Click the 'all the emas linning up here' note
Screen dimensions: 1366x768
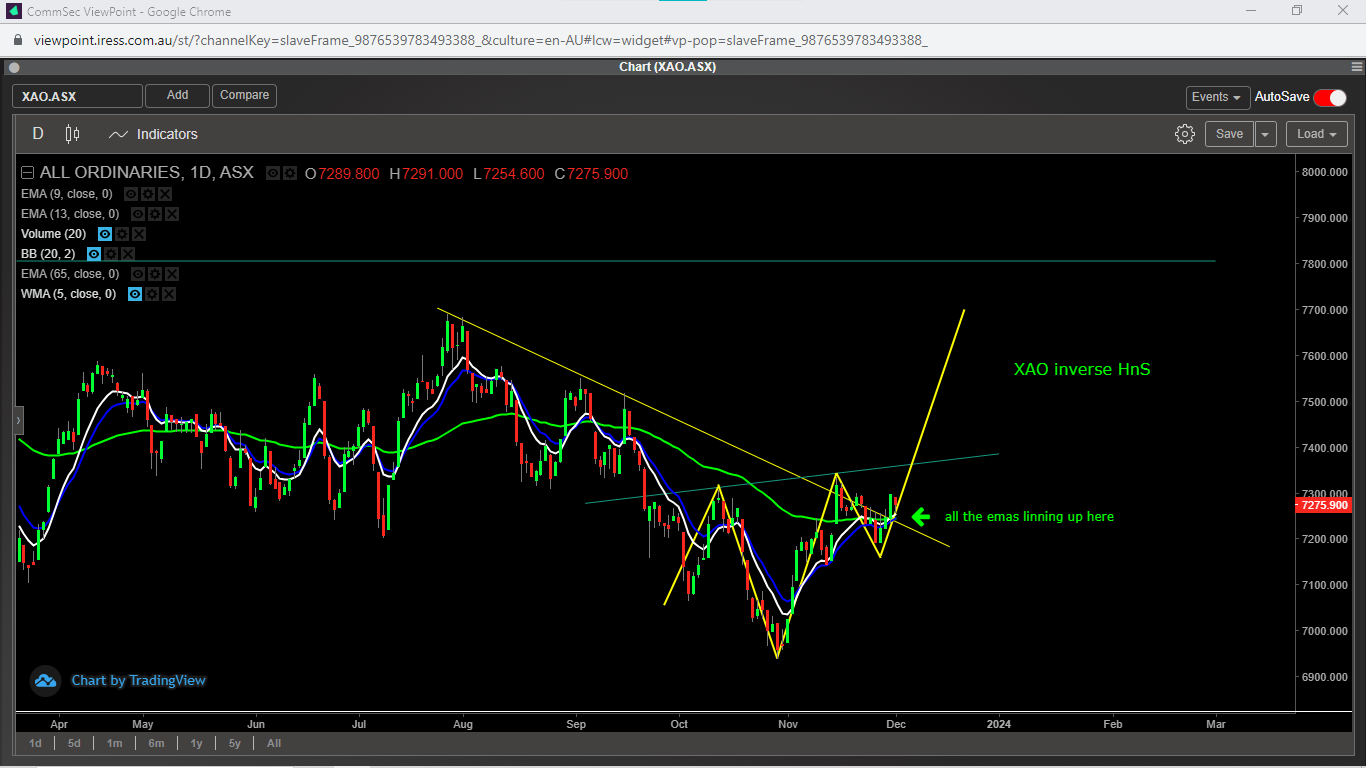click(x=1029, y=517)
